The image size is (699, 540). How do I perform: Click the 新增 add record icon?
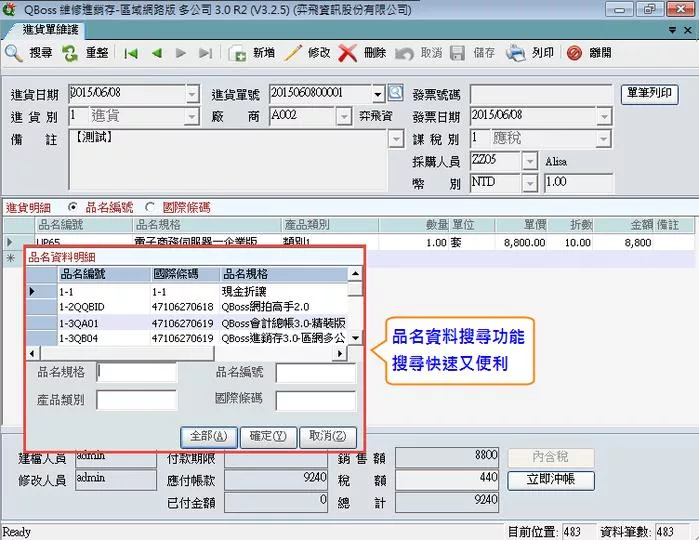pyautogui.click(x=239, y=53)
